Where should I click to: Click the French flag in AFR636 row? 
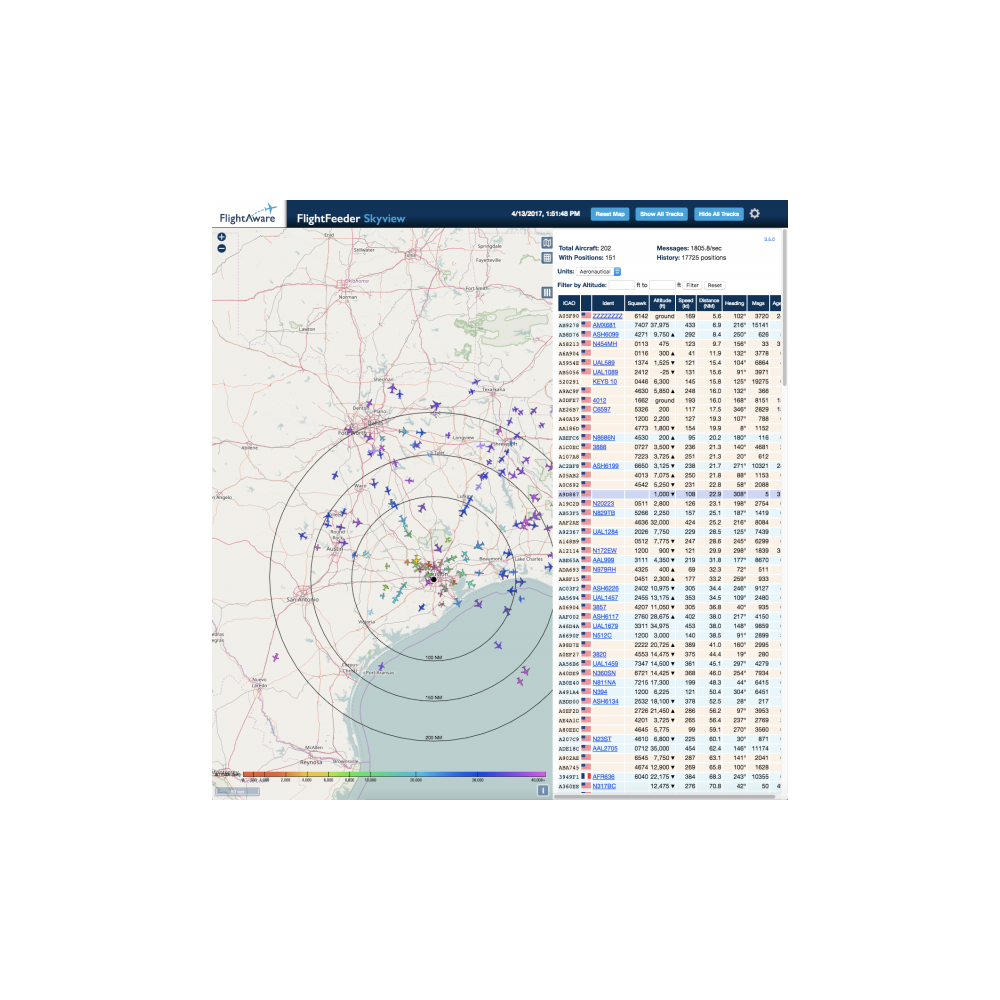[x=585, y=777]
